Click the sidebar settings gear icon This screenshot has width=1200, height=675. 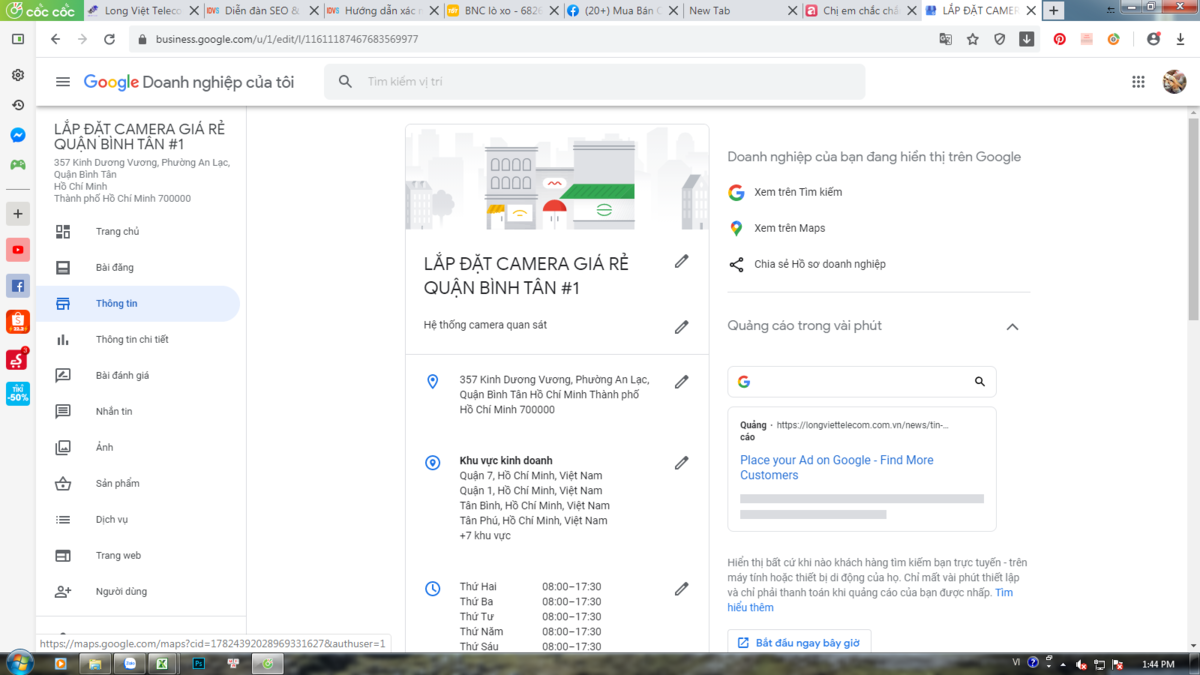point(18,75)
